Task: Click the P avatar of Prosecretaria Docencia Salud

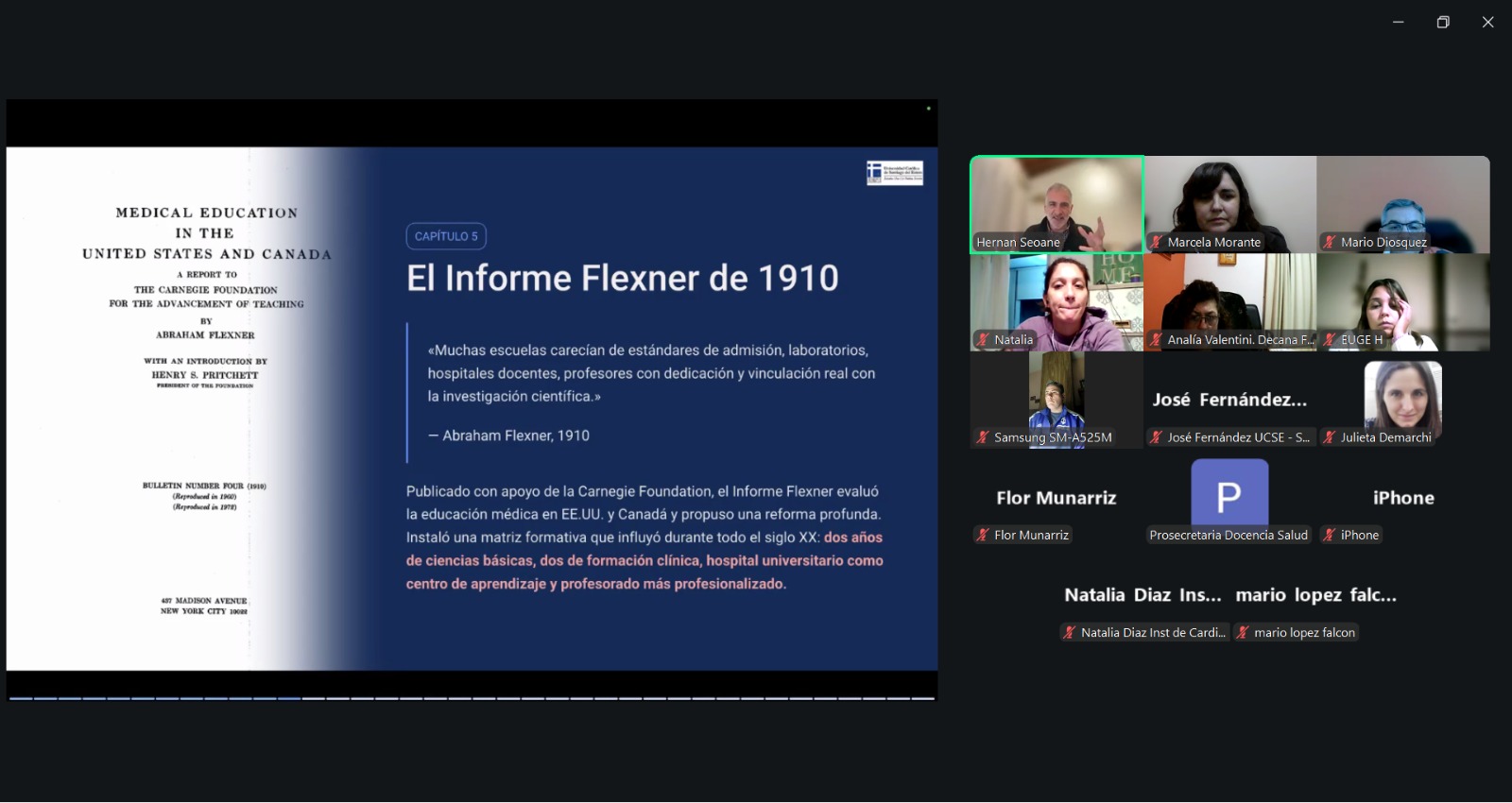Action: point(1229,492)
